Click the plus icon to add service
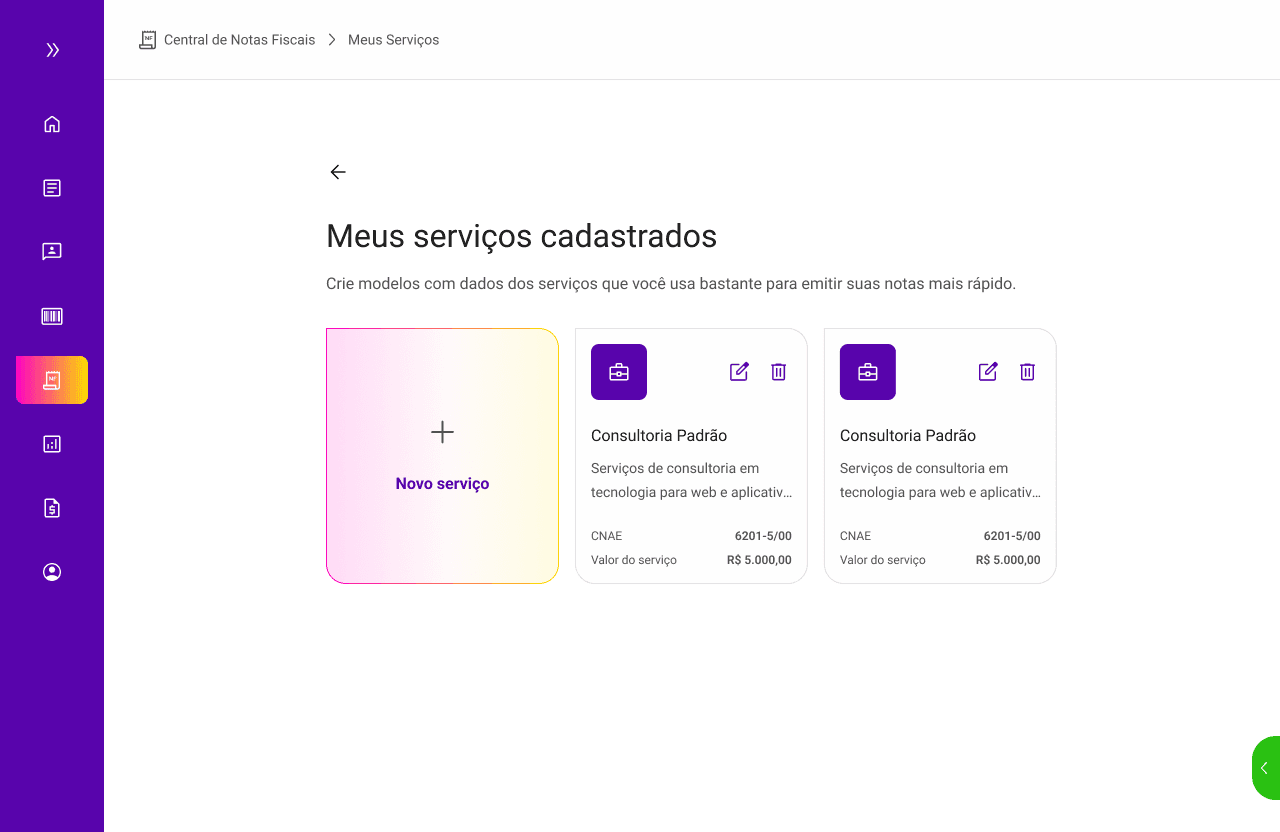This screenshot has width=1280, height=832. point(442,432)
